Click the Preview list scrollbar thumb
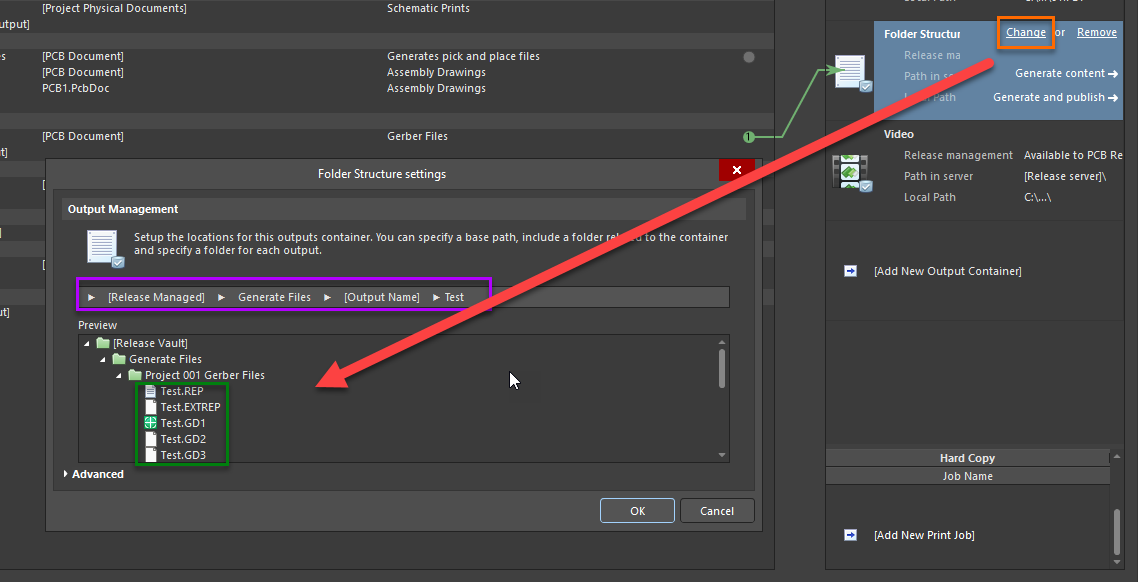1138x582 pixels. [x=721, y=369]
